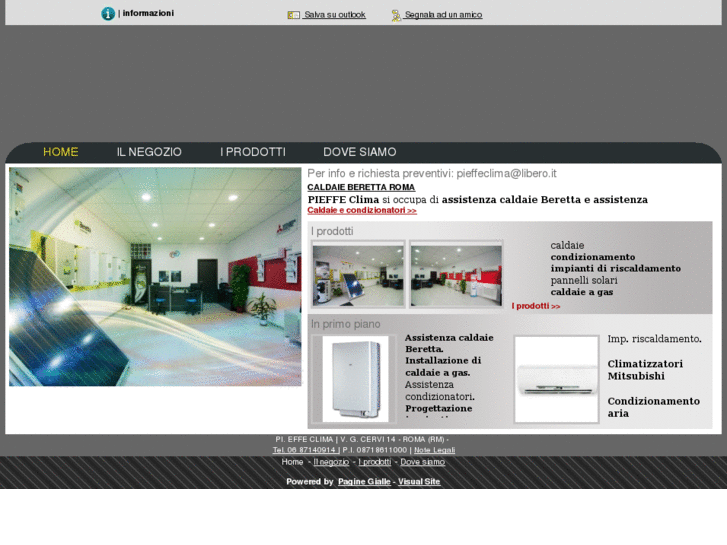The image size is (727, 545).
Task: Click 'Climatizzatori Mitsubishi' text
Action: coord(645,370)
